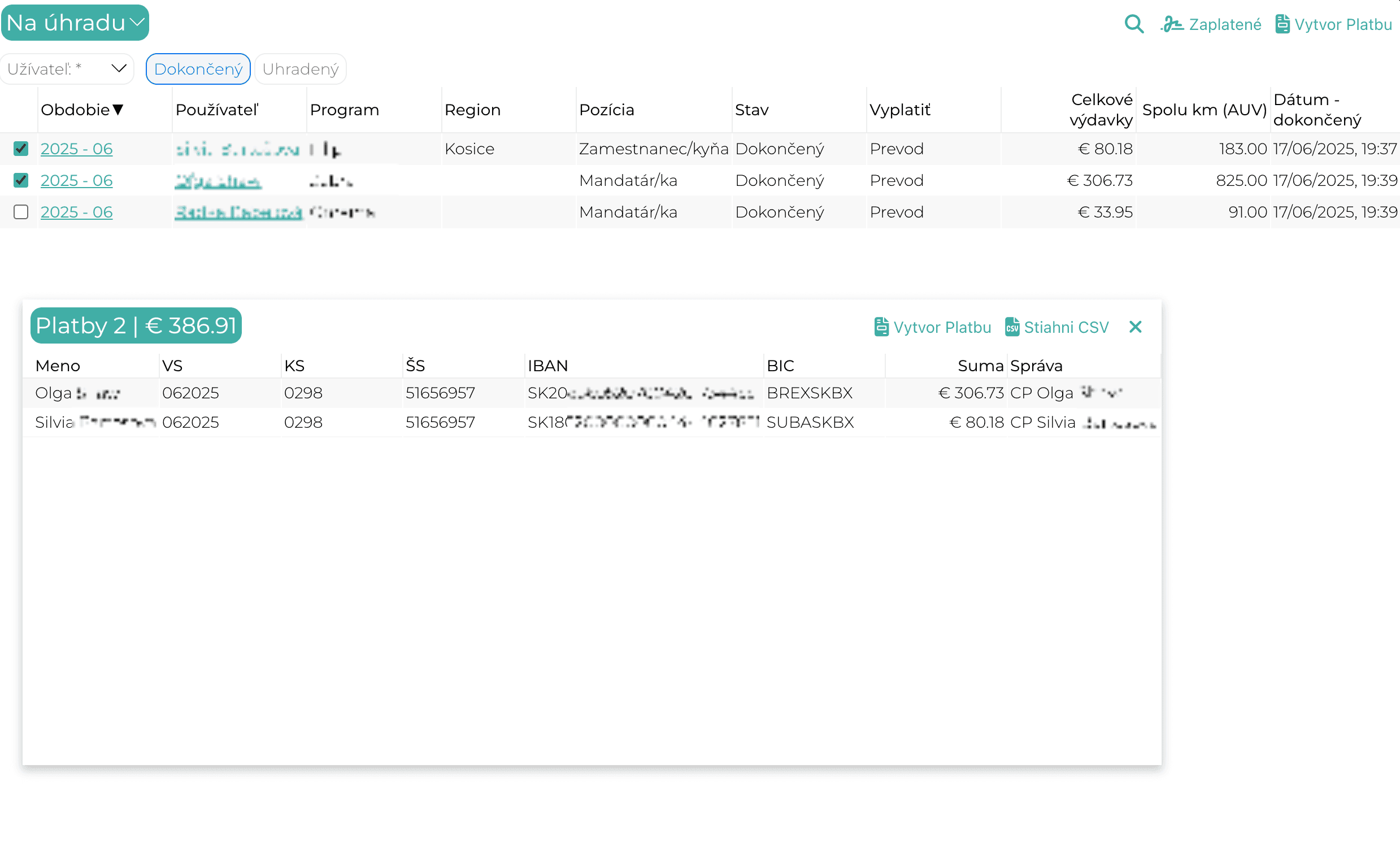Check the row with € 33.95

pyautogui.click(x=21, y=212)
